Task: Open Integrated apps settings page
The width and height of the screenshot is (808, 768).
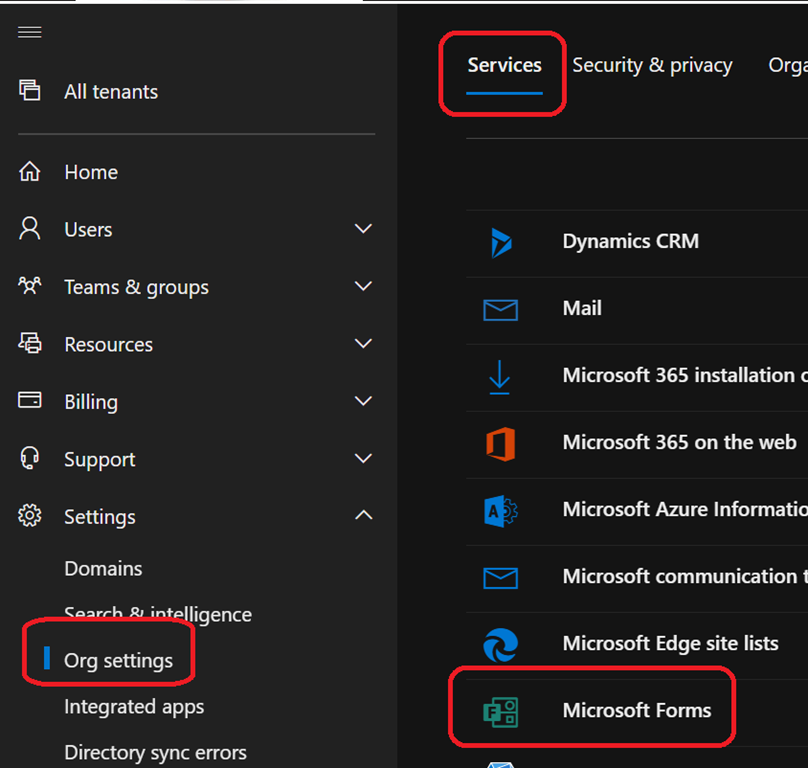Action: [134, 706]
